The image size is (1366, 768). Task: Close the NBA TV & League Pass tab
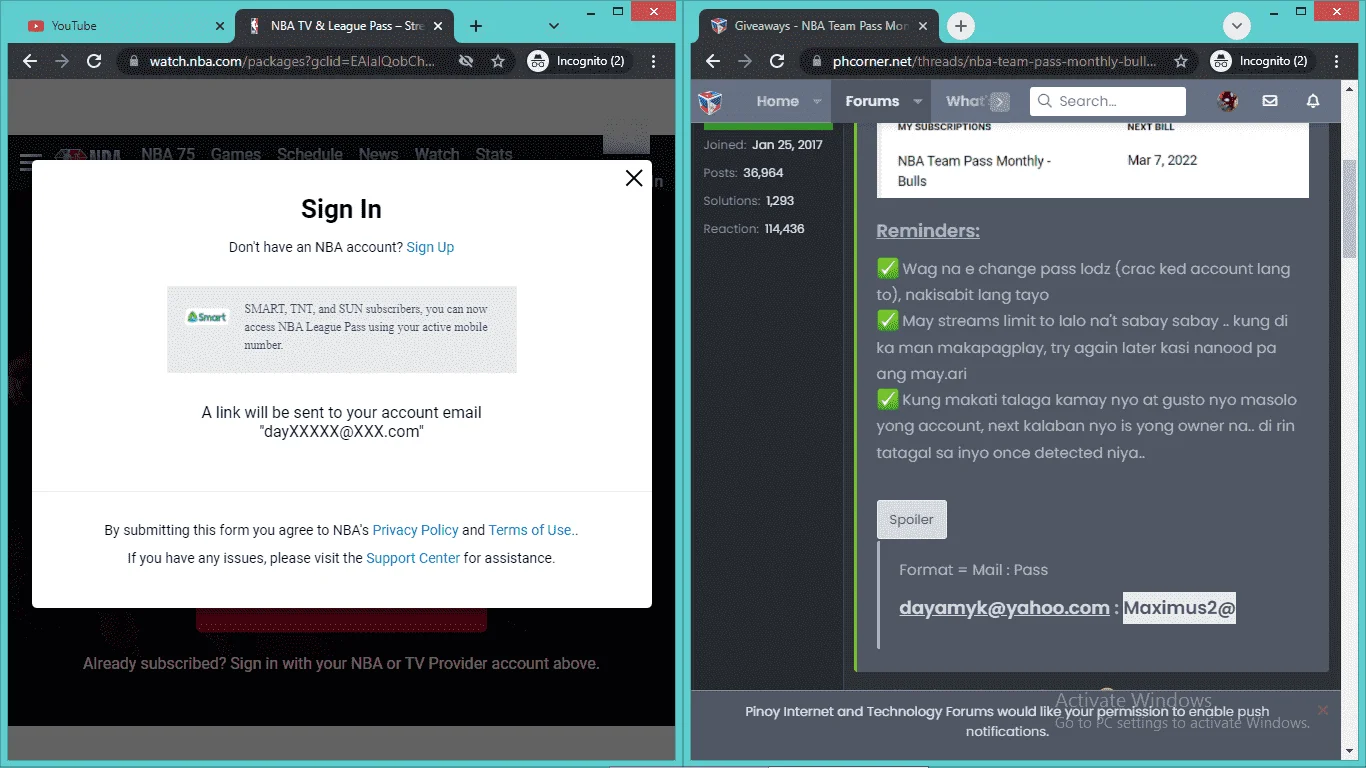pos(439,26)
